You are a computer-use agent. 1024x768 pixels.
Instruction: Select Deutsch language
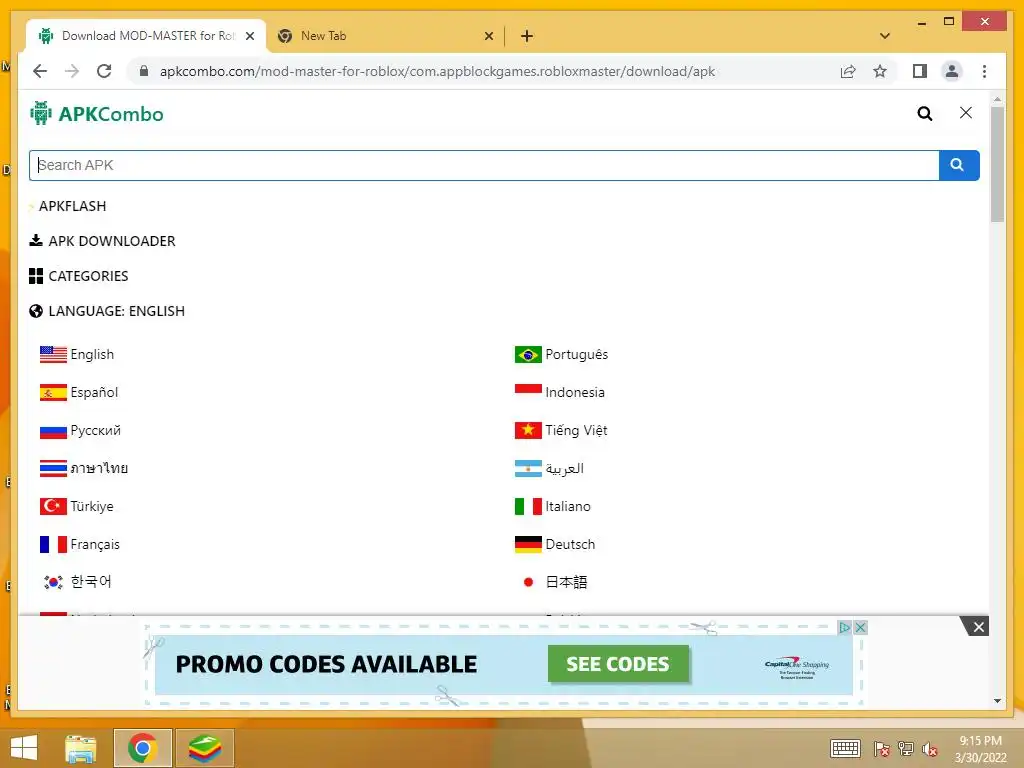[x=555, y=544]
